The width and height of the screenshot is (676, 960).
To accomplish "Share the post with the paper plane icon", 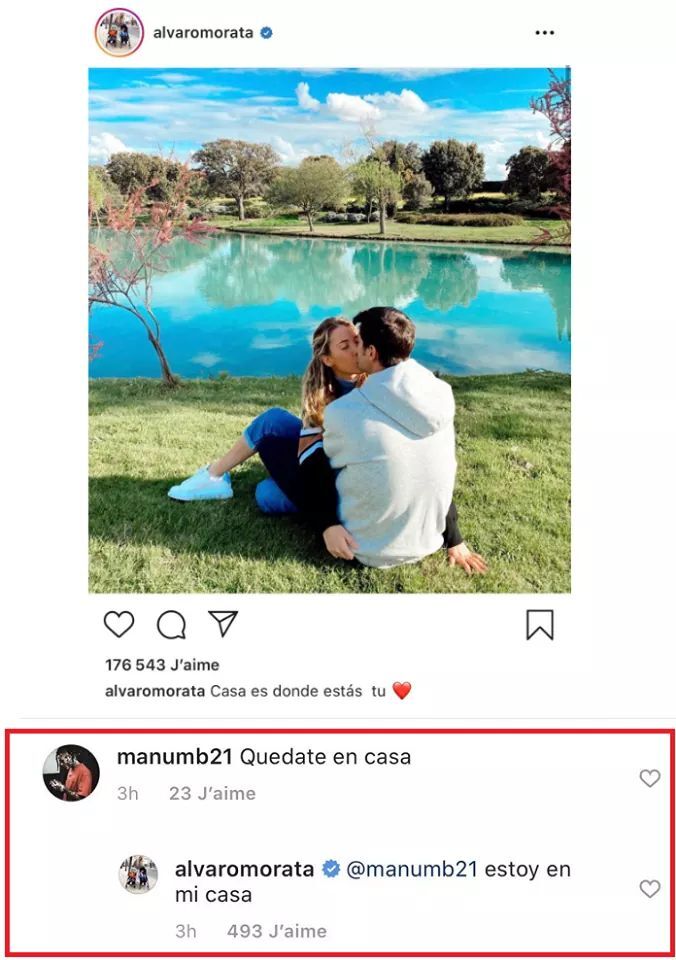I will tap(223, 623).
